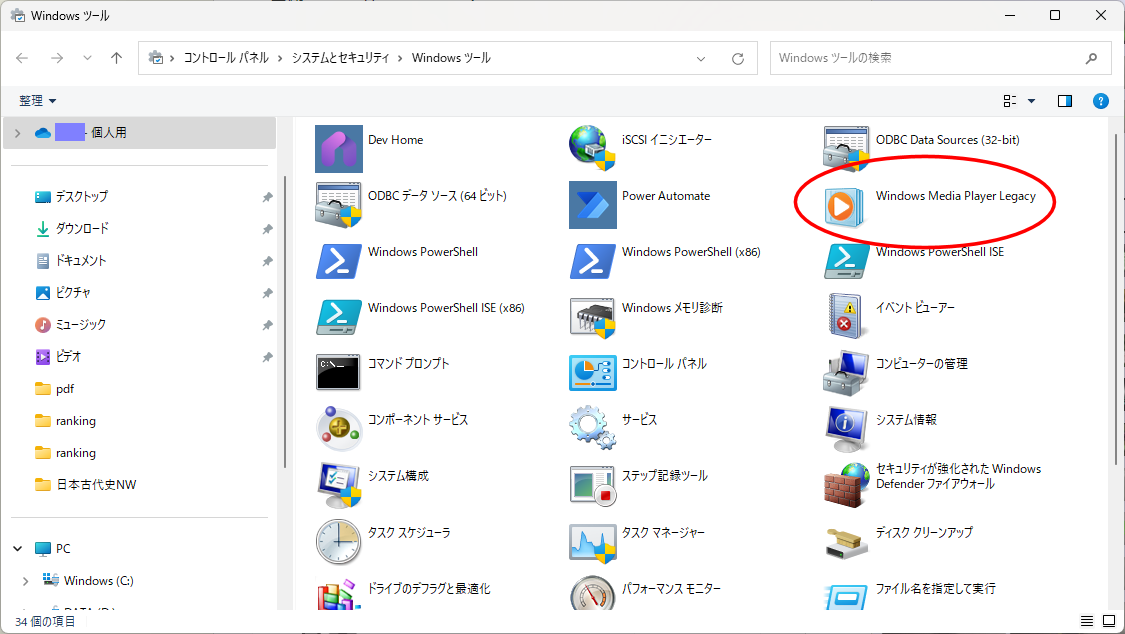
Task: Expand the Windows (C:) drive node
Action: click(x=26, y=581)
